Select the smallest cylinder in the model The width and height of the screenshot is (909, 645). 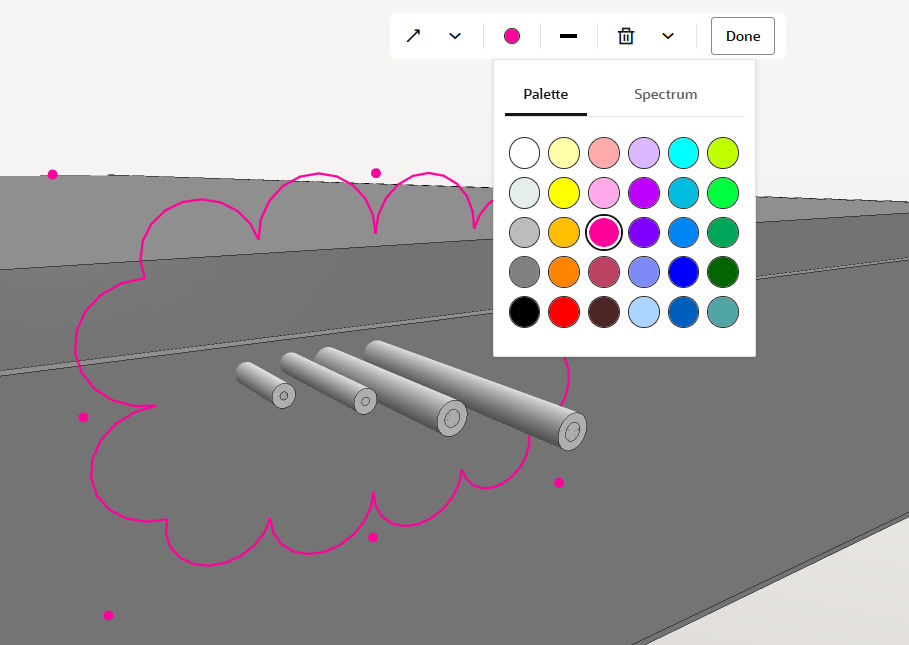(x=264, y=384)
